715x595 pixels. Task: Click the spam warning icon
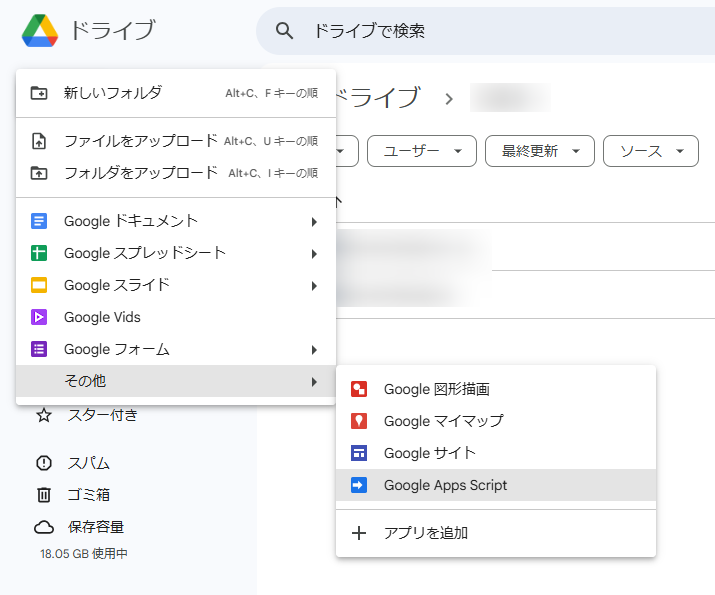coord(44,463)
